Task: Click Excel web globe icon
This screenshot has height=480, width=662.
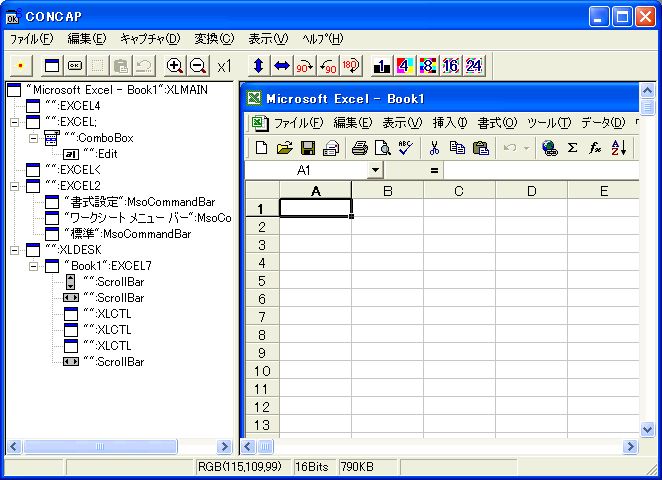Action: [549, 148]
